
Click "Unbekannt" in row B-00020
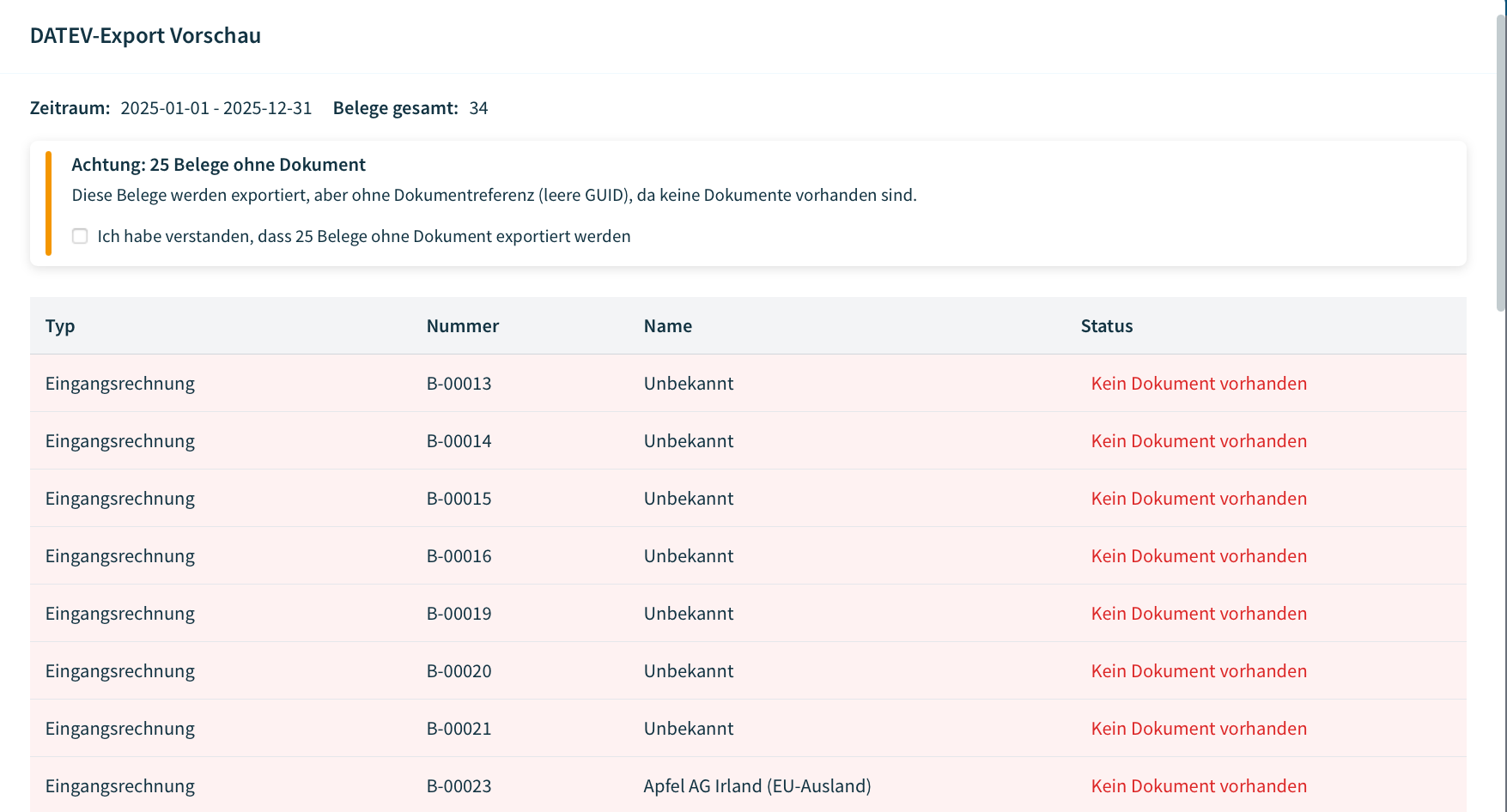(x=689, y=670)
